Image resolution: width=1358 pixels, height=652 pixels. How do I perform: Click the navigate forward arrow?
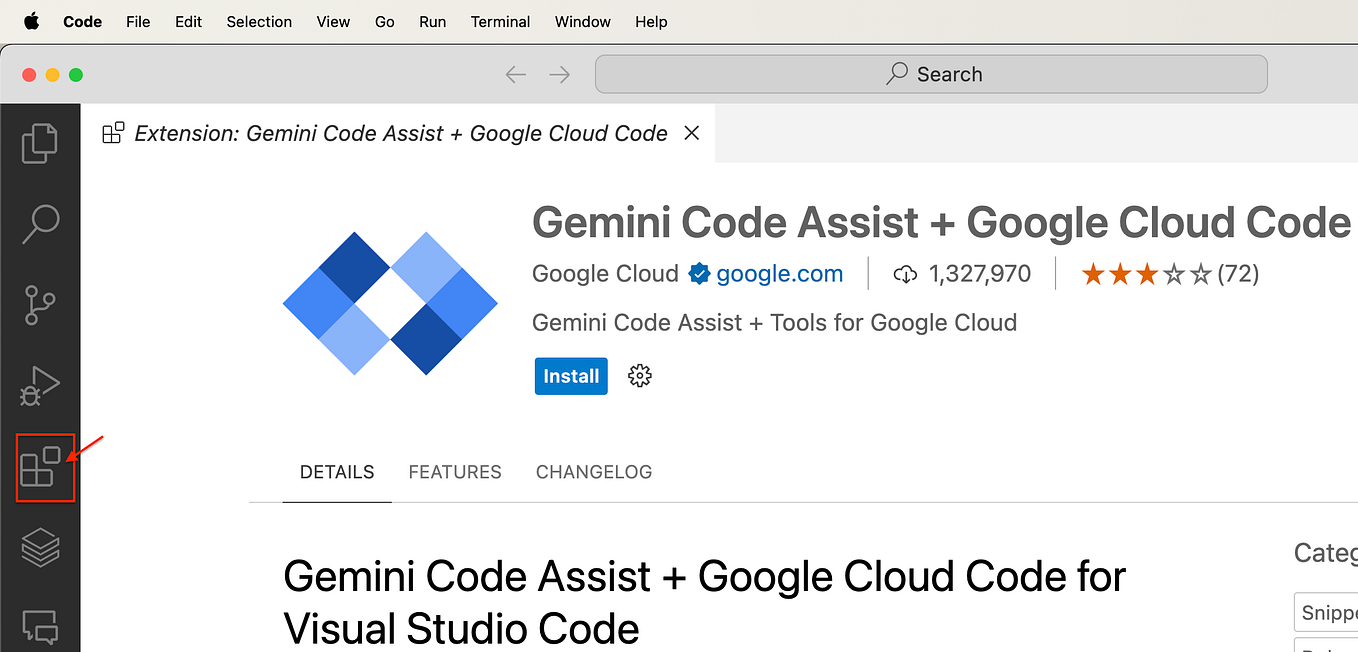560,75
